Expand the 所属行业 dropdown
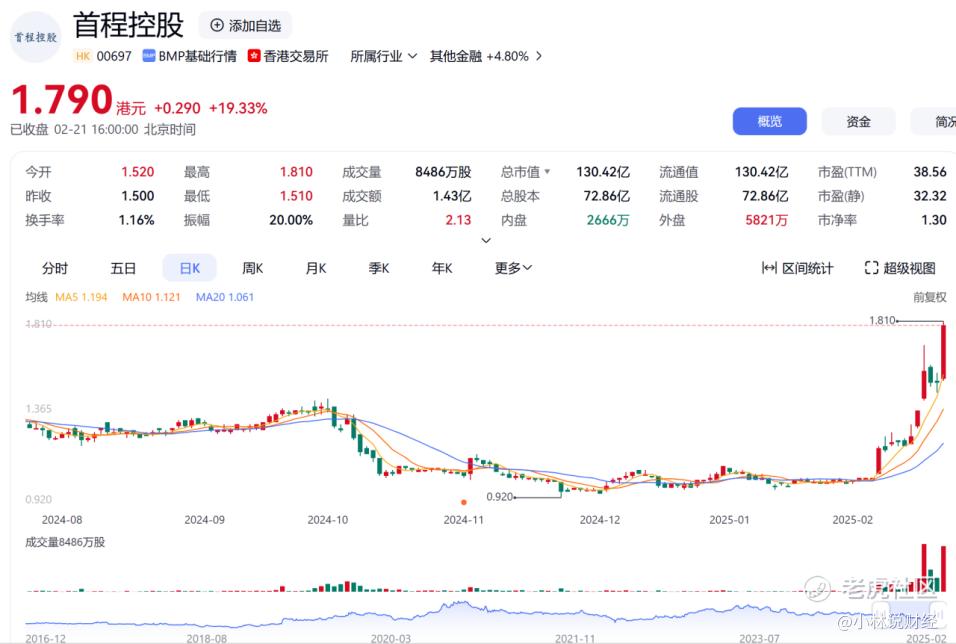956x644 pixels. (383, 56)
